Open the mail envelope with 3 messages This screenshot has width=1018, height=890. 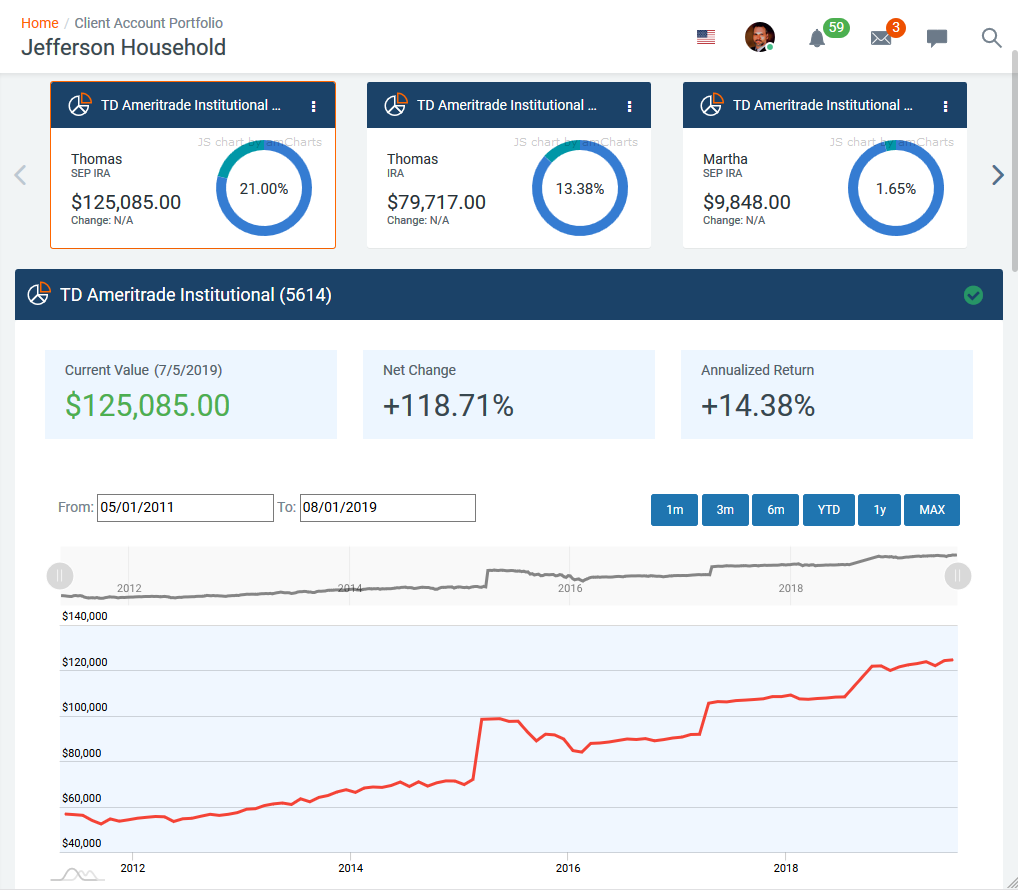(x=880, y=38)
